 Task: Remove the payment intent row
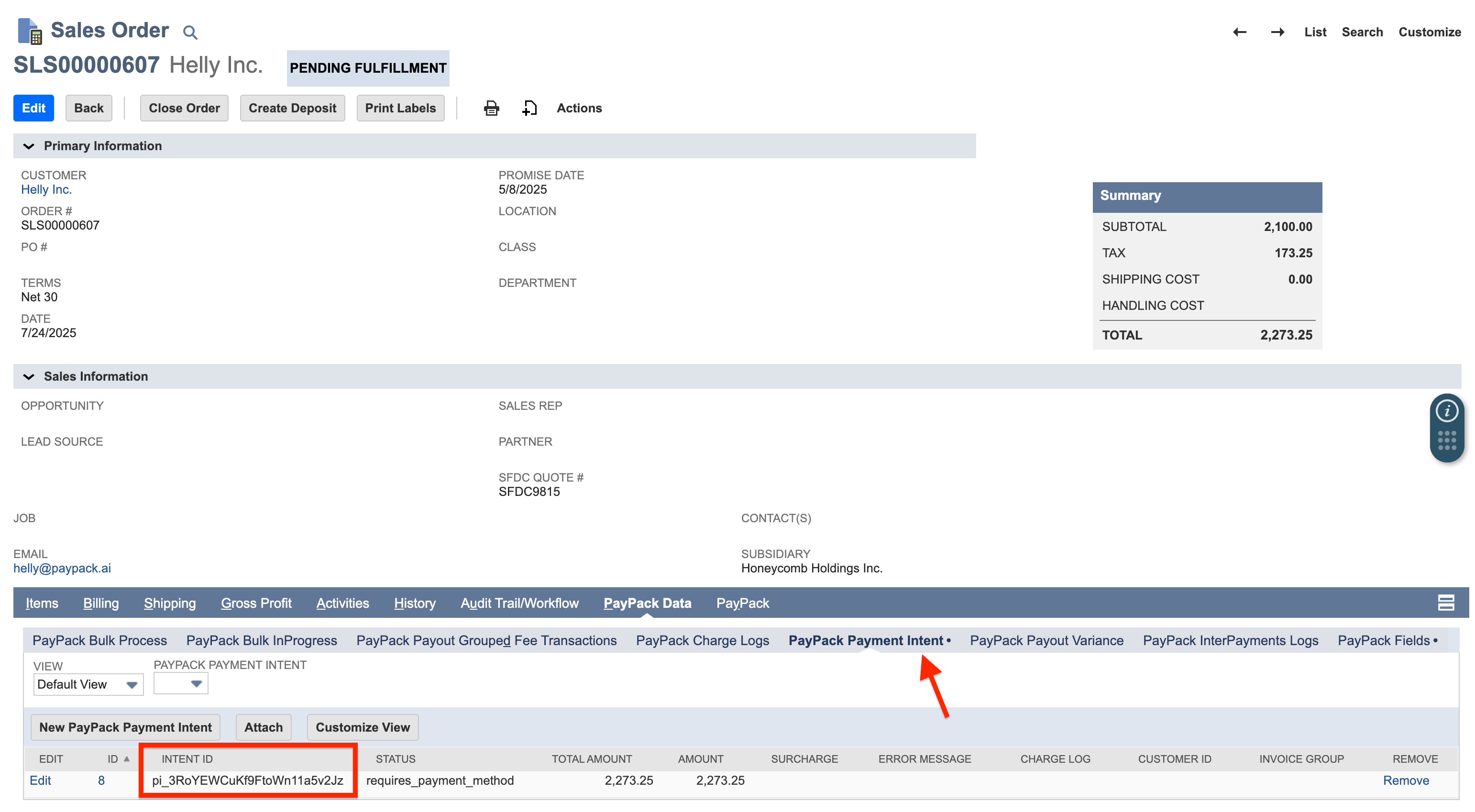tap(1406, 780)
